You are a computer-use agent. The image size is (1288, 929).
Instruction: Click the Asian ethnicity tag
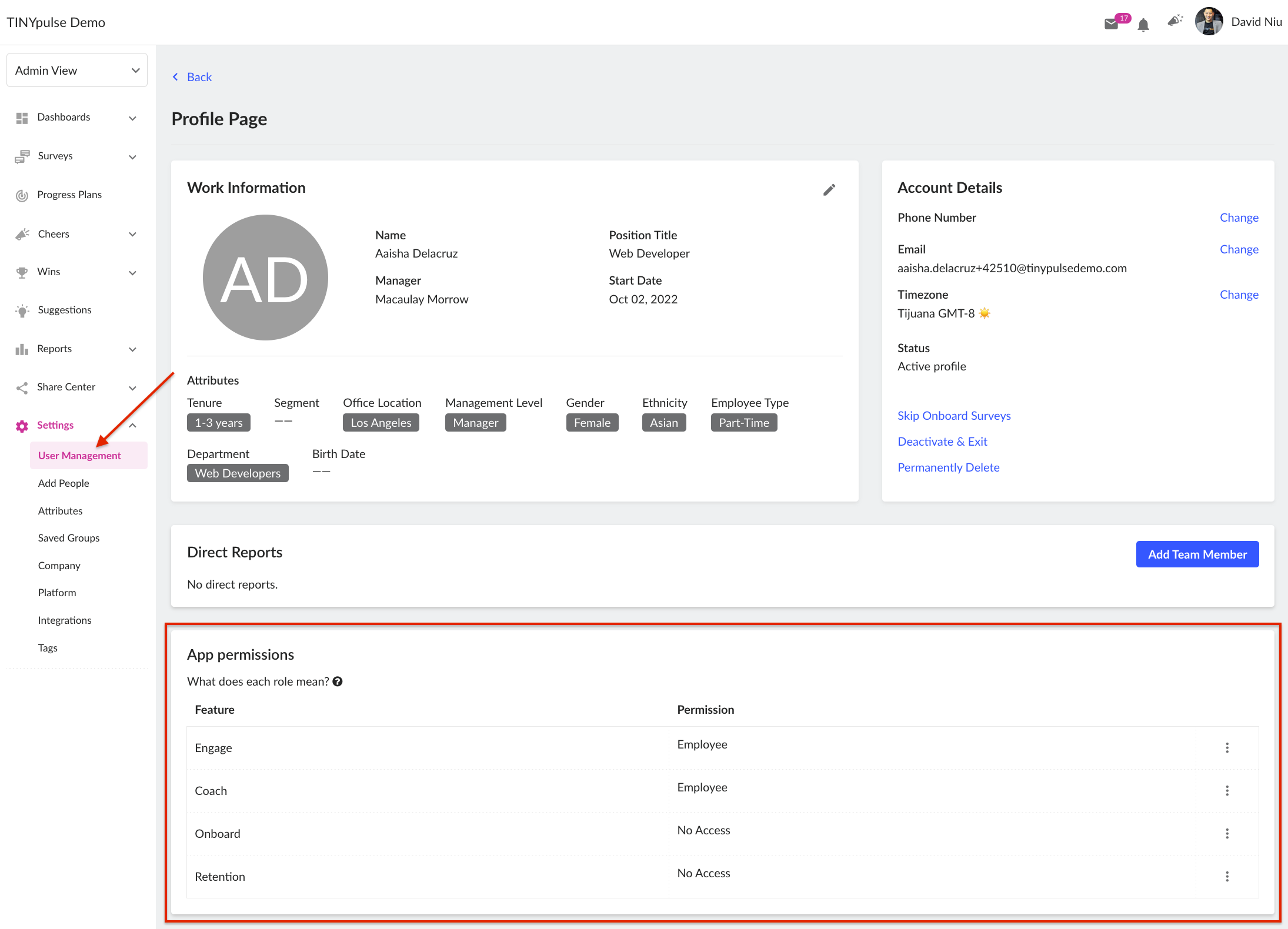[x=664, y=423]
